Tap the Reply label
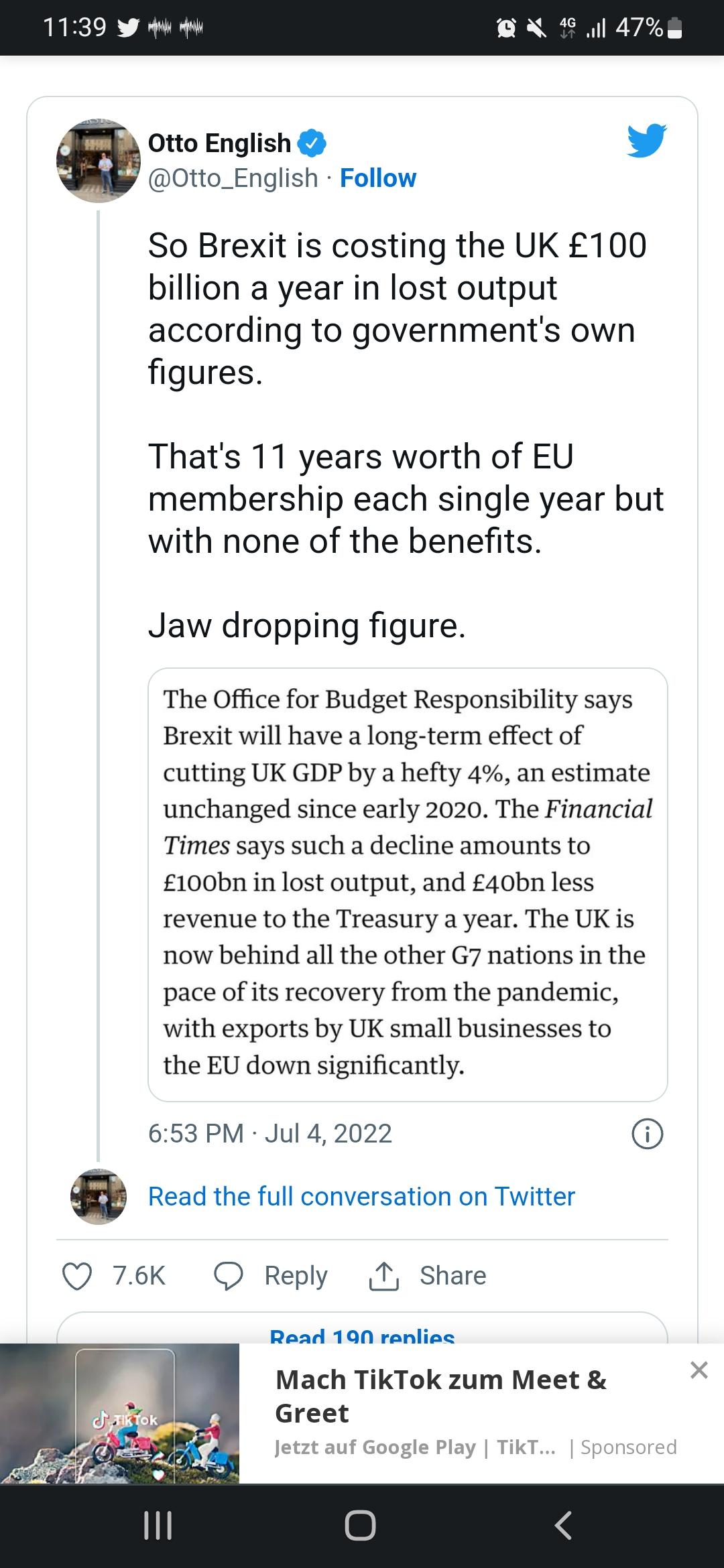Viewport: 724px width, 1568px height. 296,1276
